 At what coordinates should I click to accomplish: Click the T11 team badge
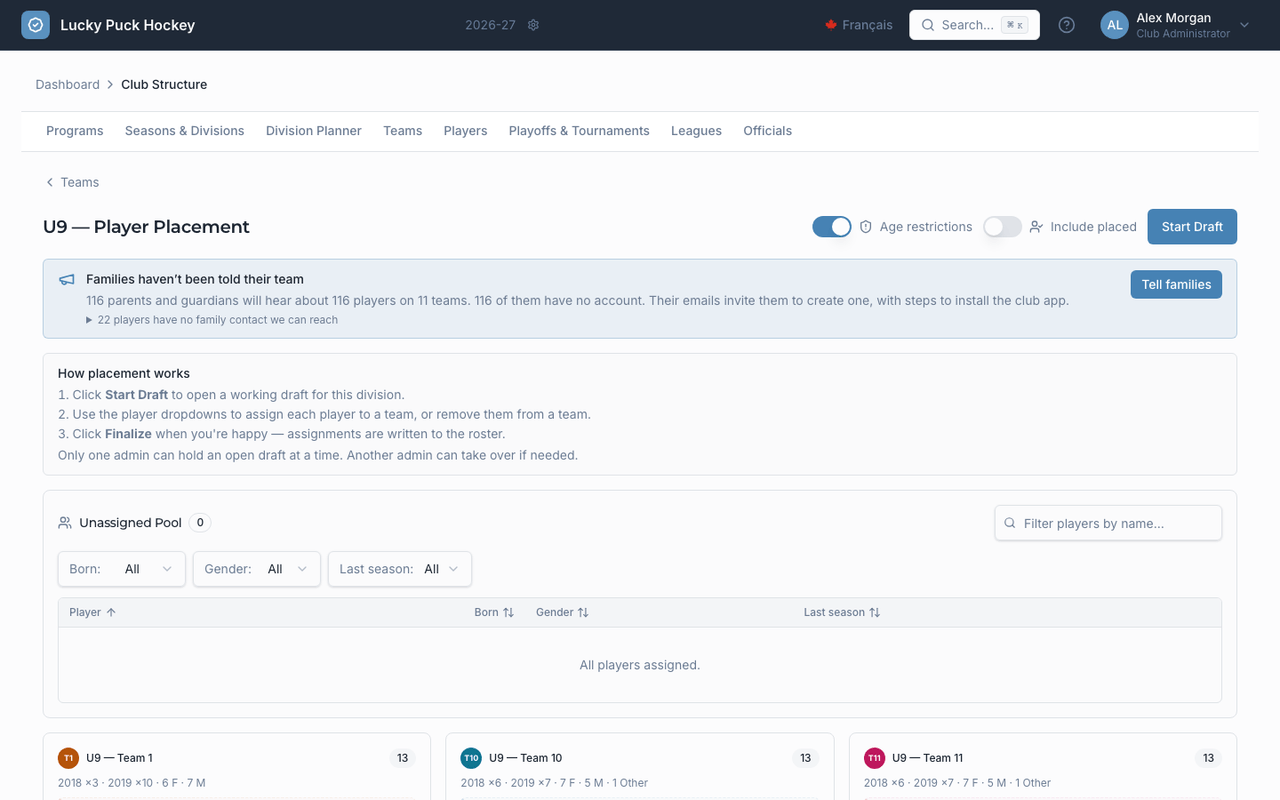click(x=874, y=758)
